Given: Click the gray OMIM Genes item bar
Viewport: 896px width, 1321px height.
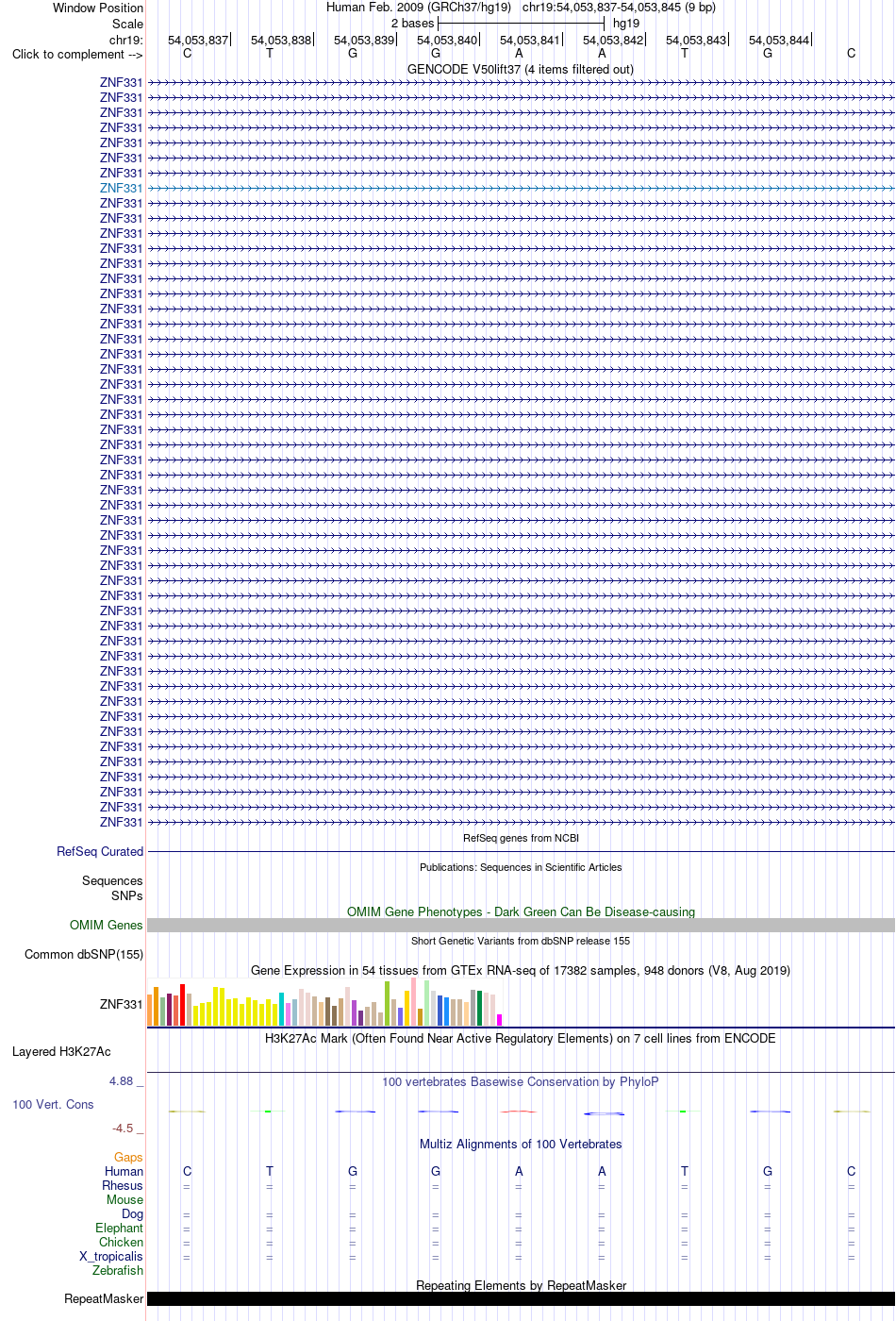Looking at the screenshot, I should click(x=521, y=926).
